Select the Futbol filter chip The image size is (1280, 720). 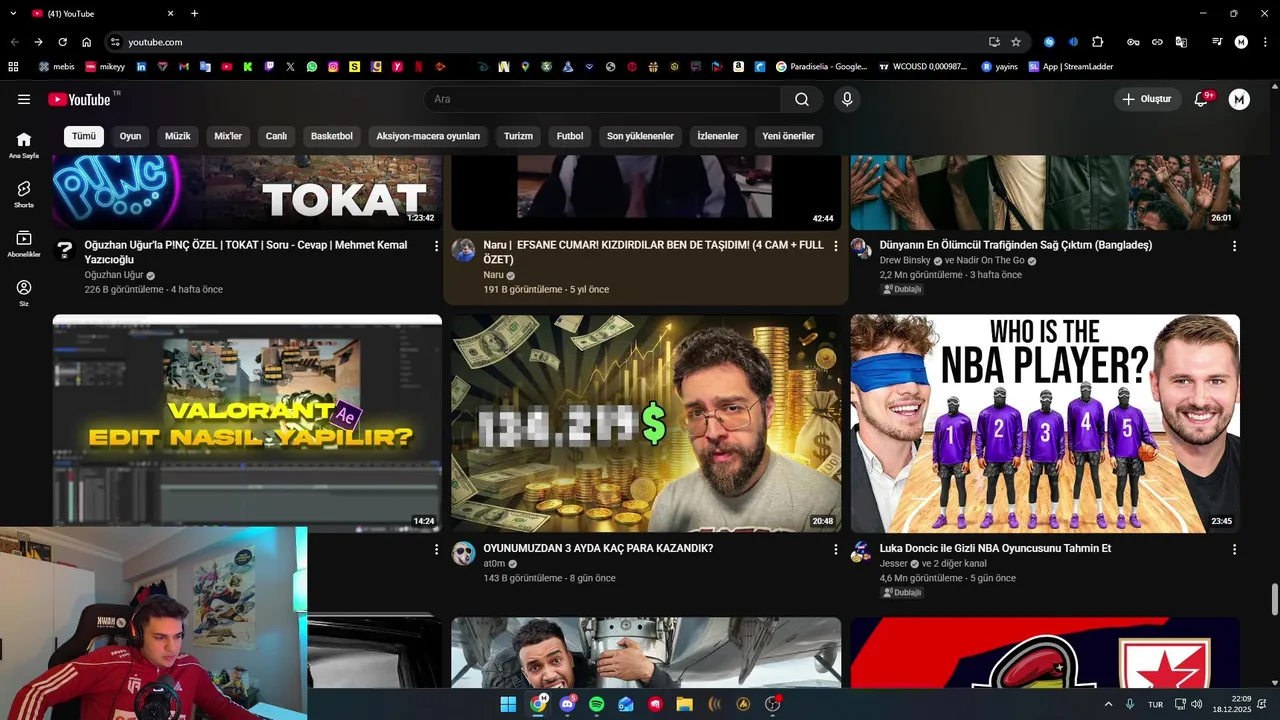click(x=570, y=136)
